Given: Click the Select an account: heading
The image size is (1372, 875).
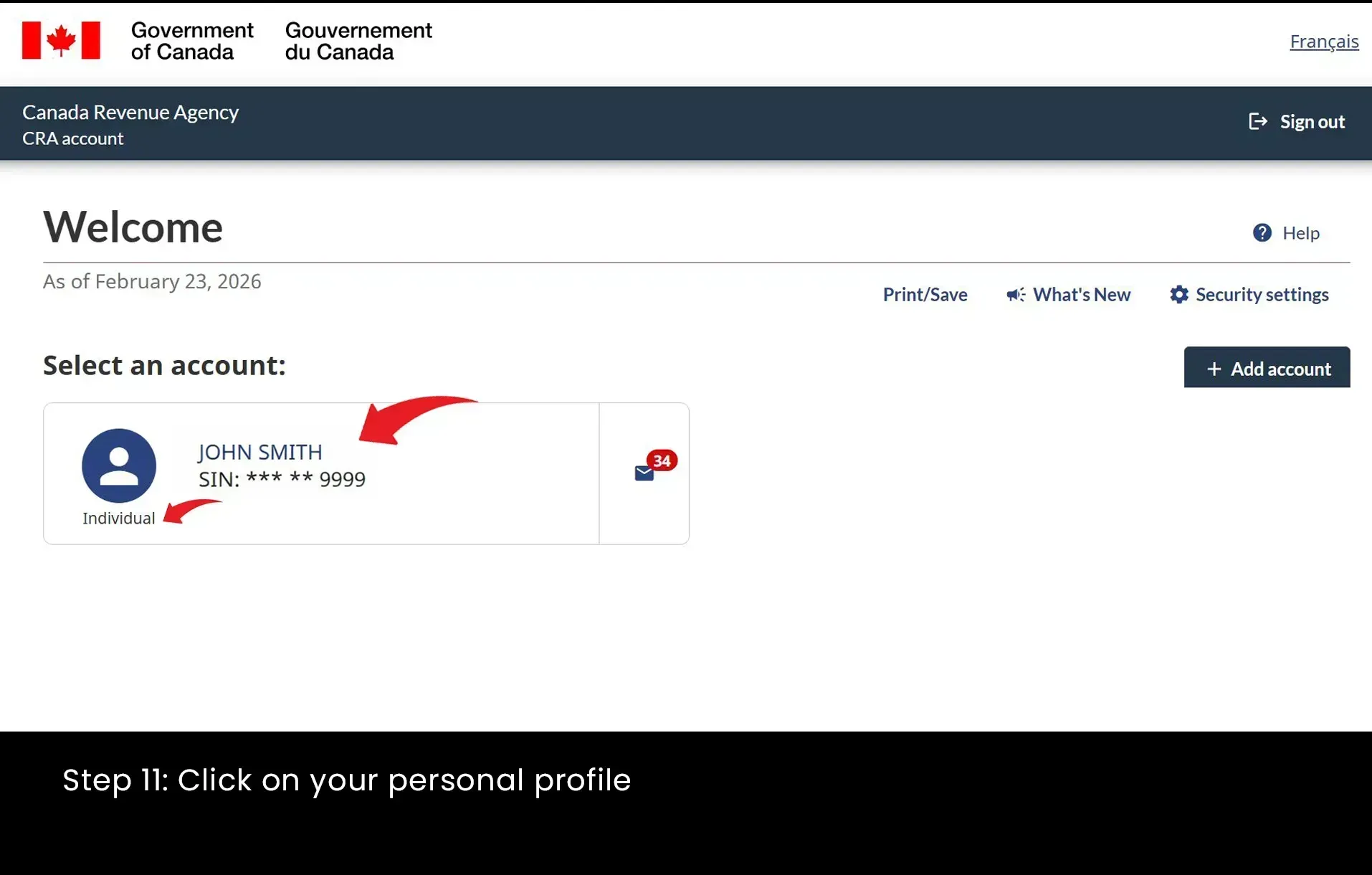Looking at the screenshot, I should [164, 365].
